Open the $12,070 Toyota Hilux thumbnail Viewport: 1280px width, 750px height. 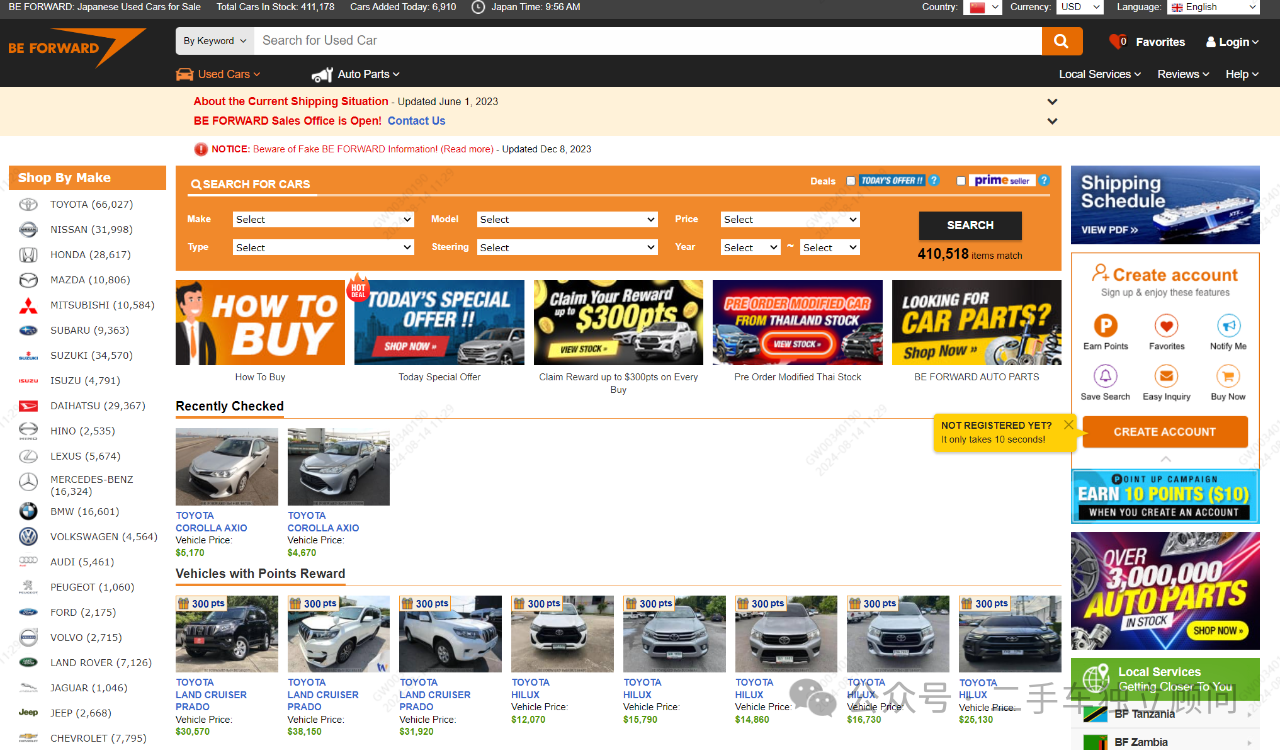(x=563, y=634)
